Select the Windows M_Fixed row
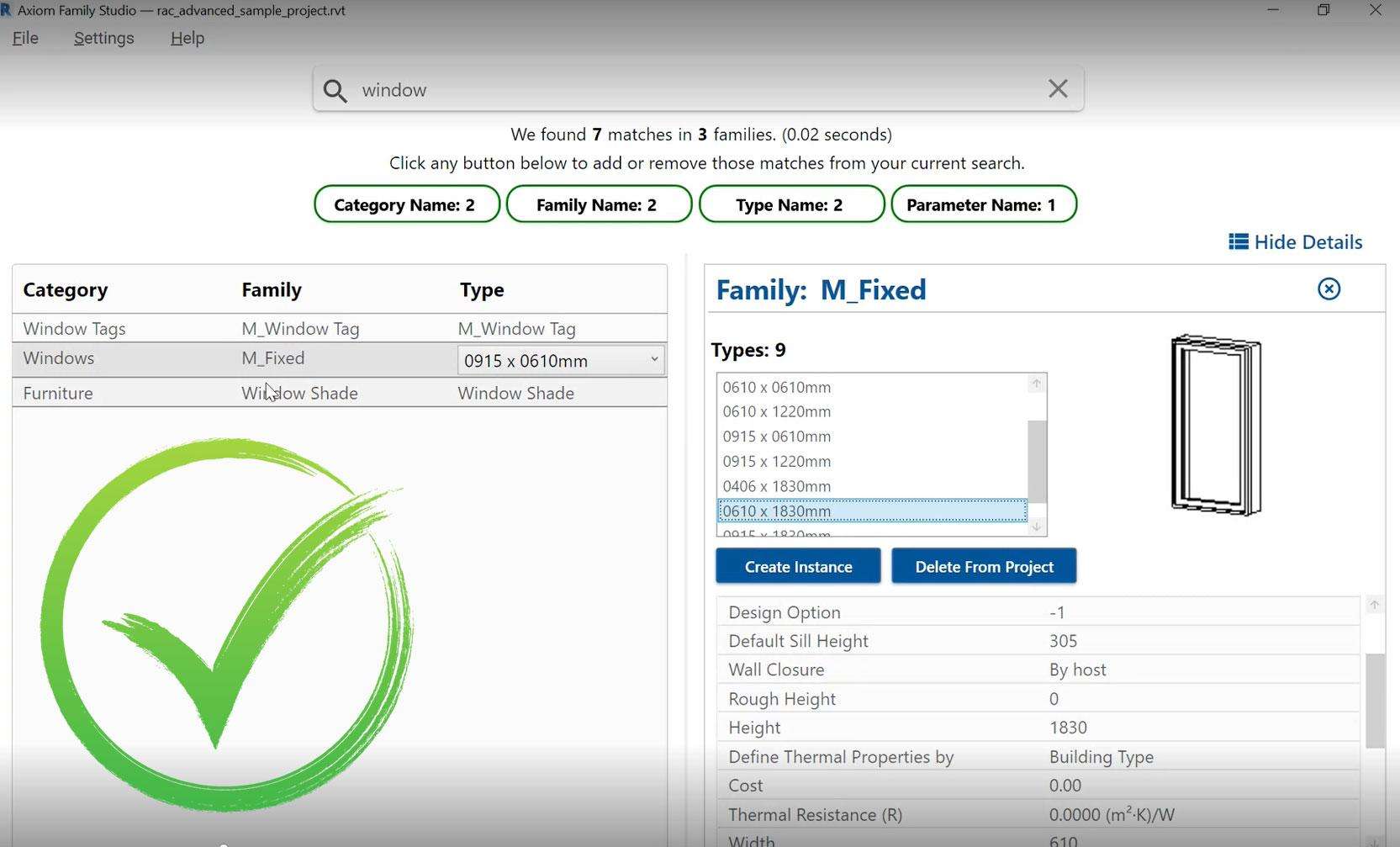Viewport: 1400px width, 847px height. pyautogui.click(x=340, y=359)
